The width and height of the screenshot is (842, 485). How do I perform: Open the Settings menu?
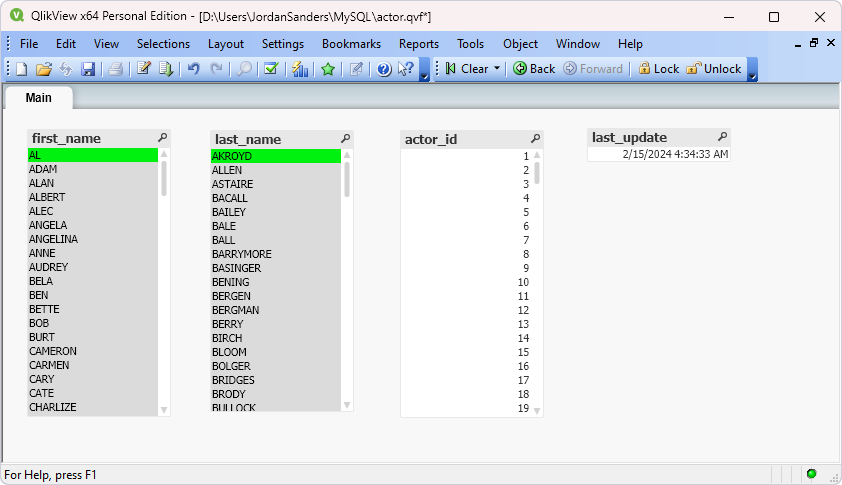coord(282,44)
